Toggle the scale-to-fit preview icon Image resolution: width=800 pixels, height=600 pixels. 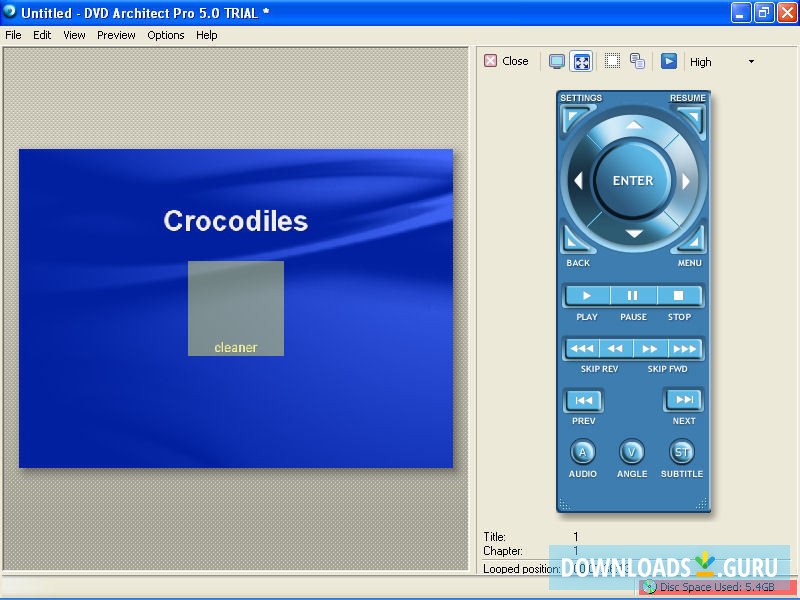(581, 61)
